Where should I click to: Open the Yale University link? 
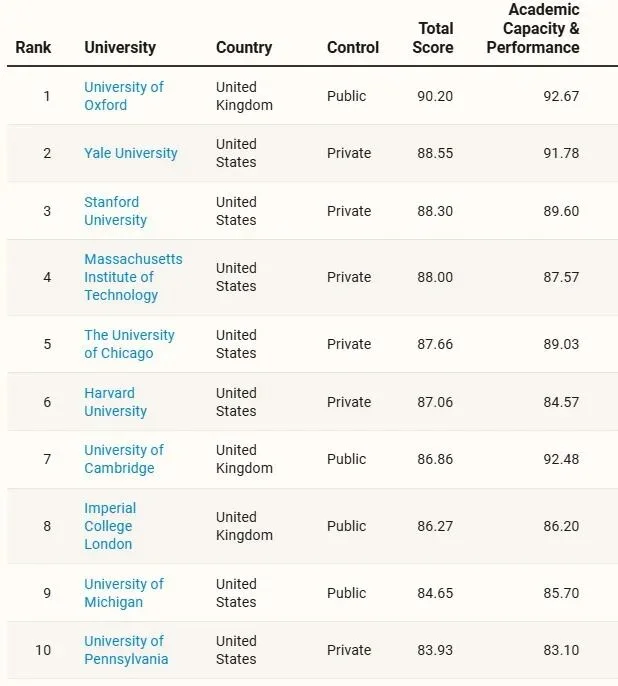130,153
